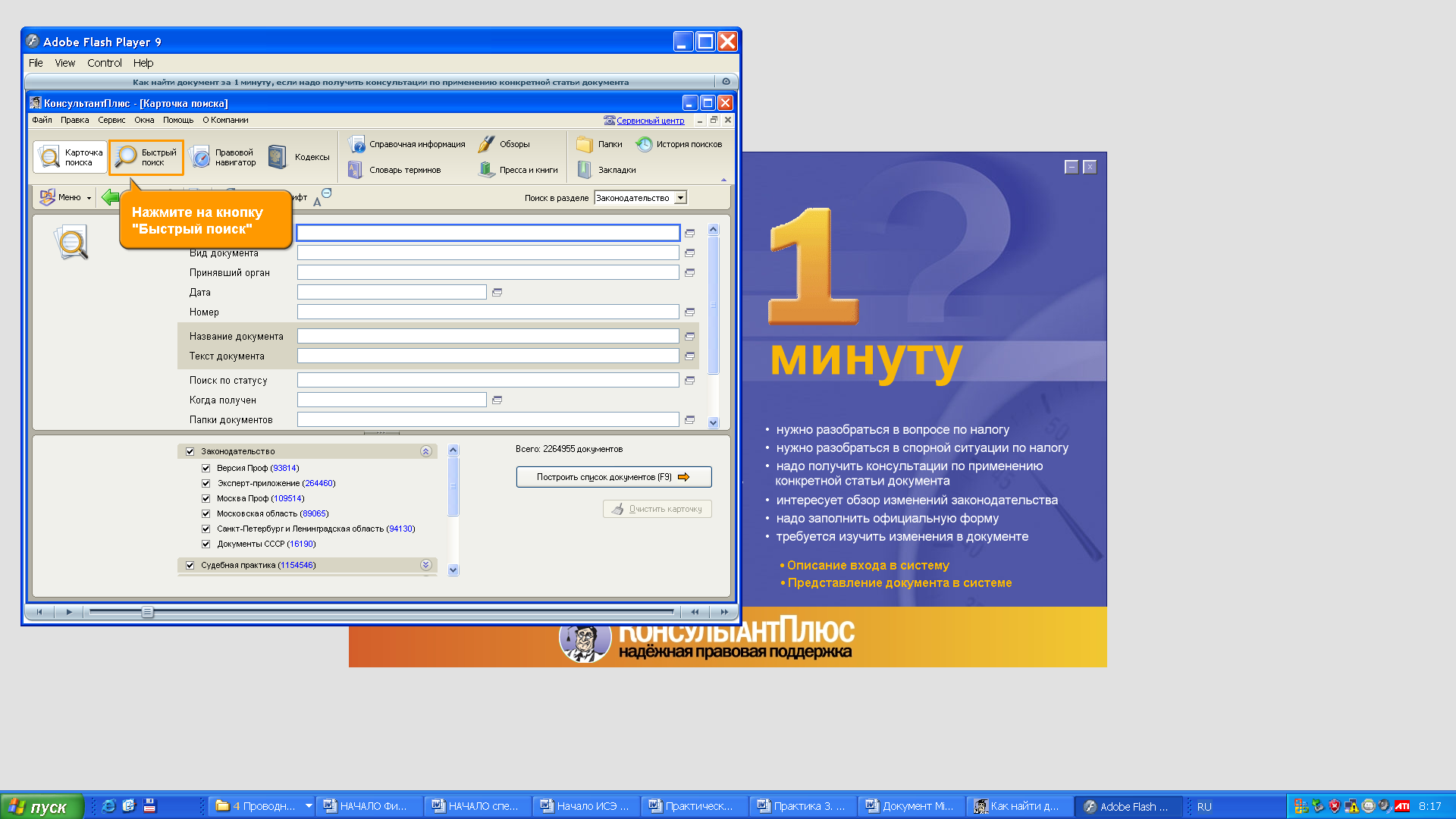Open Представление документа в системе link

coord(899,582)
